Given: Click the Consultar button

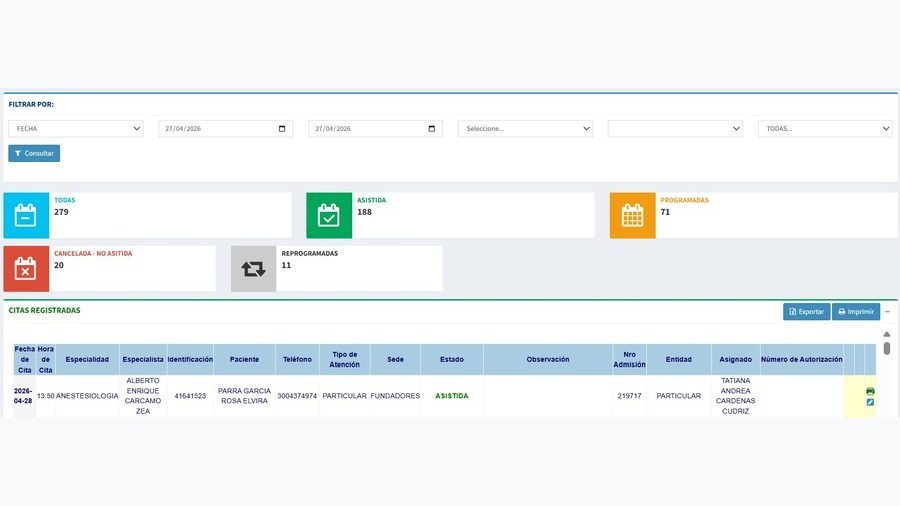Looking at the screenshot, I should [34, 153].
